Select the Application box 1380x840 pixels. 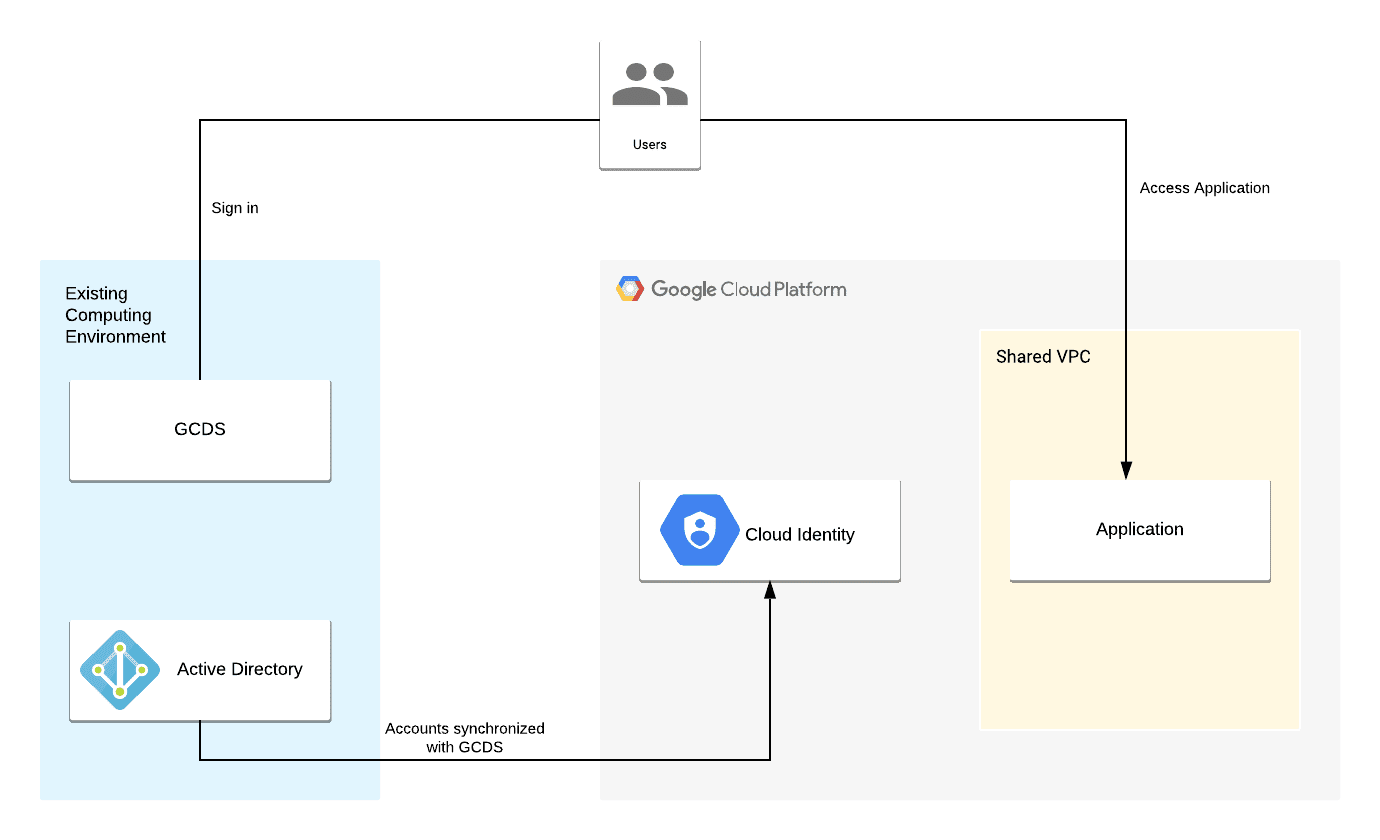tap(1140, 530)
